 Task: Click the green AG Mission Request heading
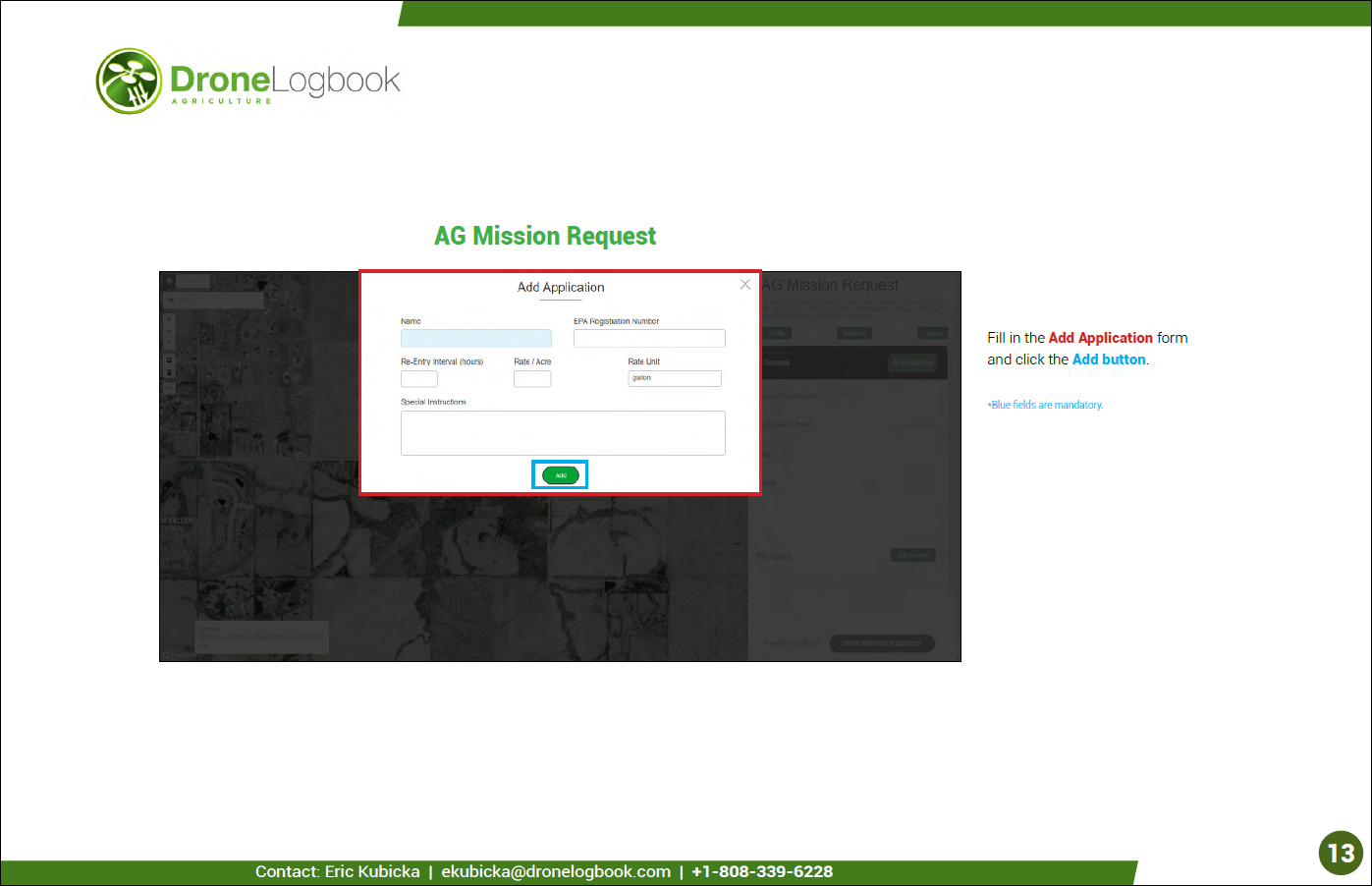pyautogui.click(x=545, y=236)
